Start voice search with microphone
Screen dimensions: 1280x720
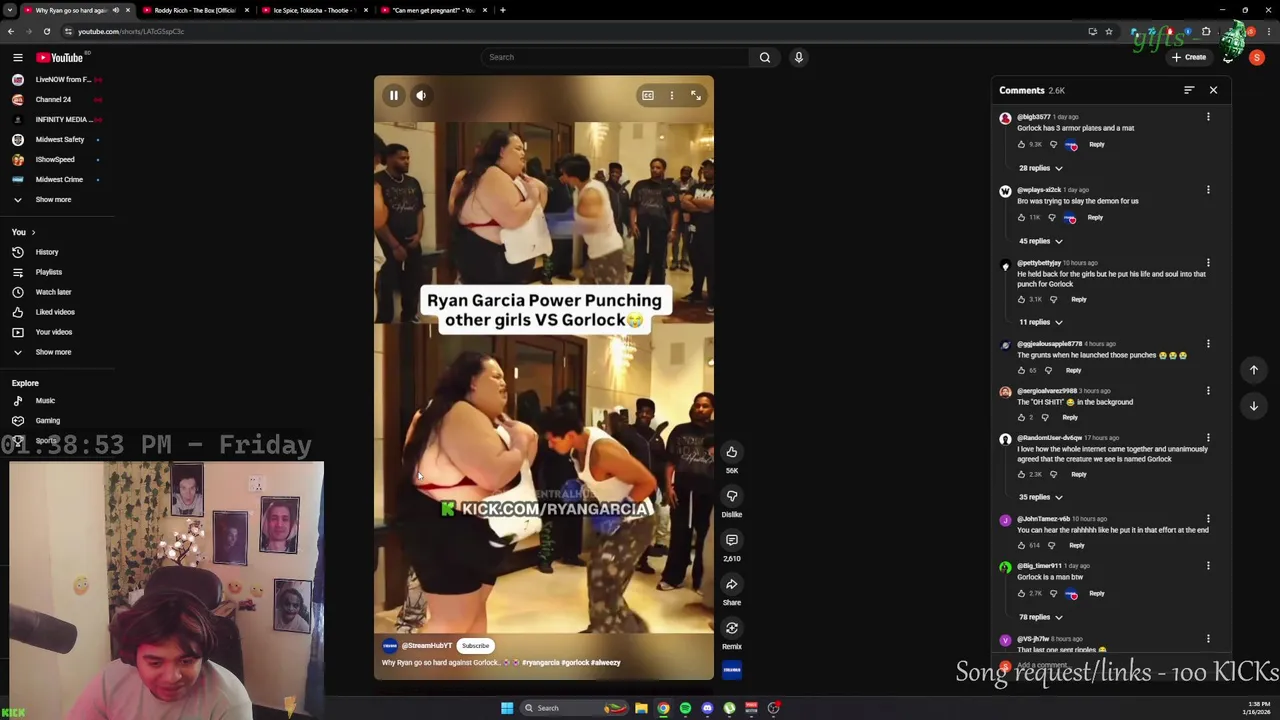point(799,57)
